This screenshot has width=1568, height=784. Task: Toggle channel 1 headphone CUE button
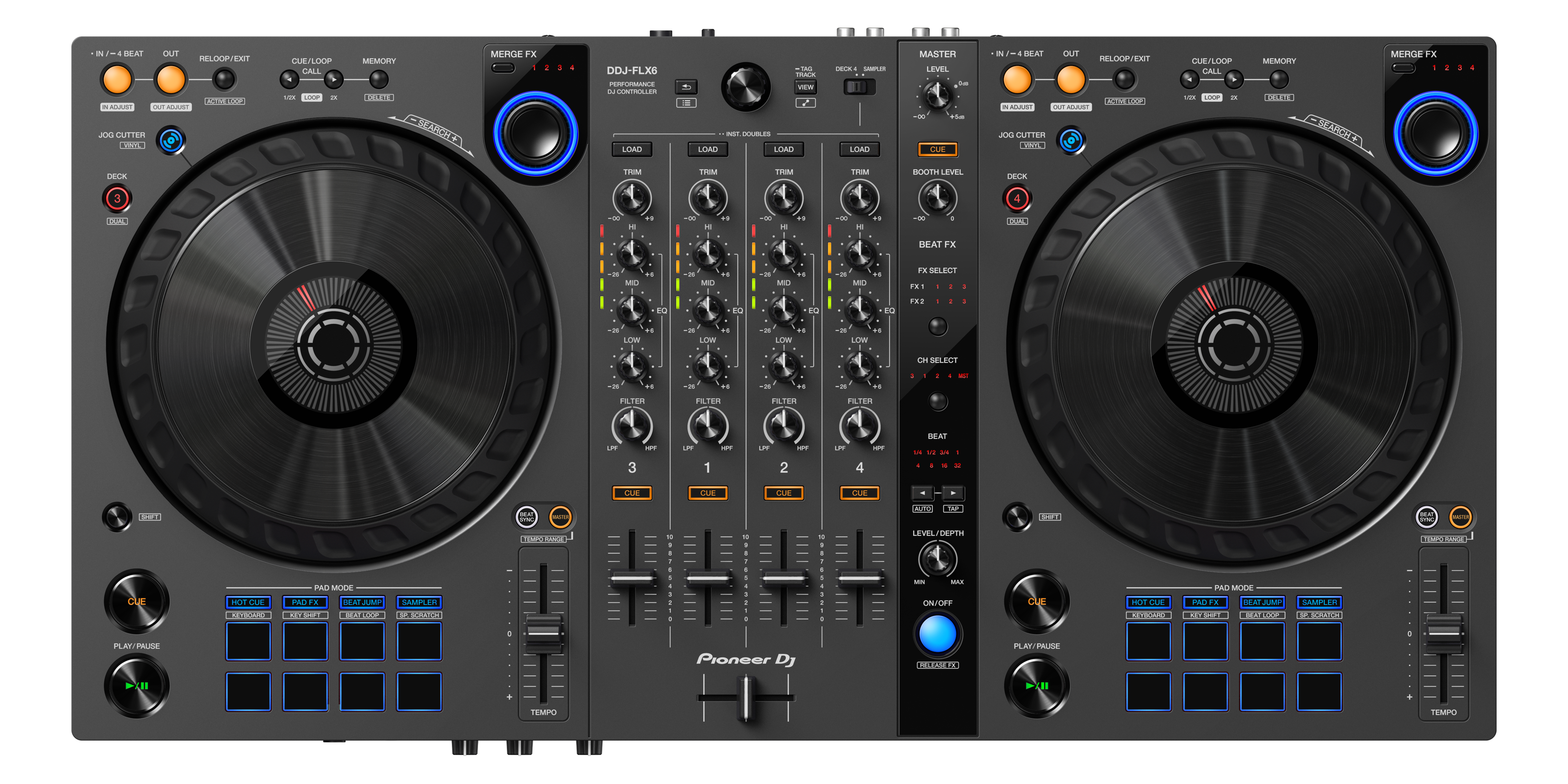tap(708, 493)
